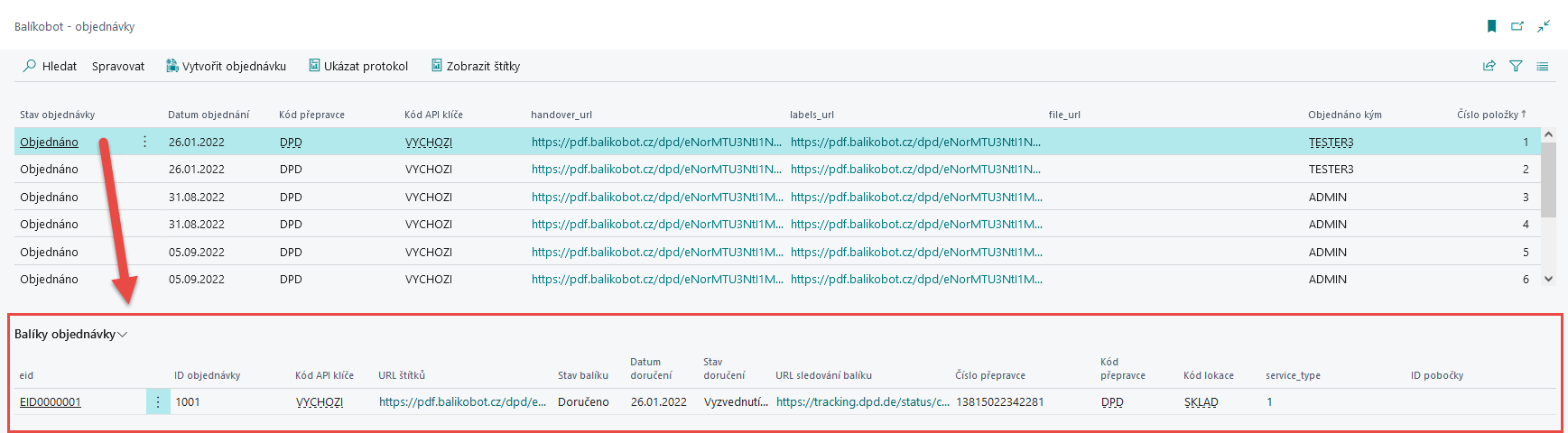Screen dimensions: 1568x433
Task: Open the DPD tracking URL link
Action: pyautogui.click(x=862, y=402)
